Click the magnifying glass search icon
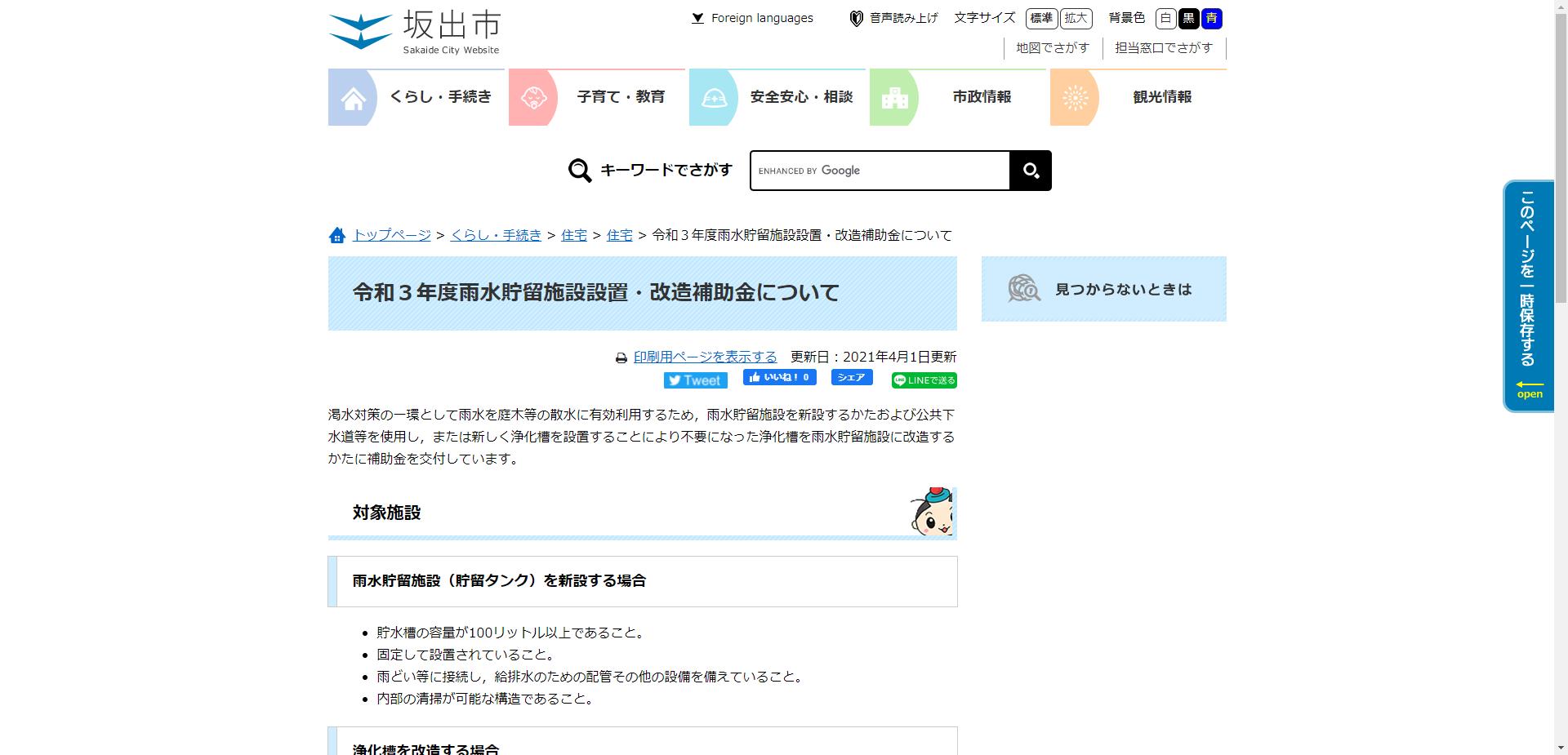This screenshot has width=1568, height=755. [1030, 171]
